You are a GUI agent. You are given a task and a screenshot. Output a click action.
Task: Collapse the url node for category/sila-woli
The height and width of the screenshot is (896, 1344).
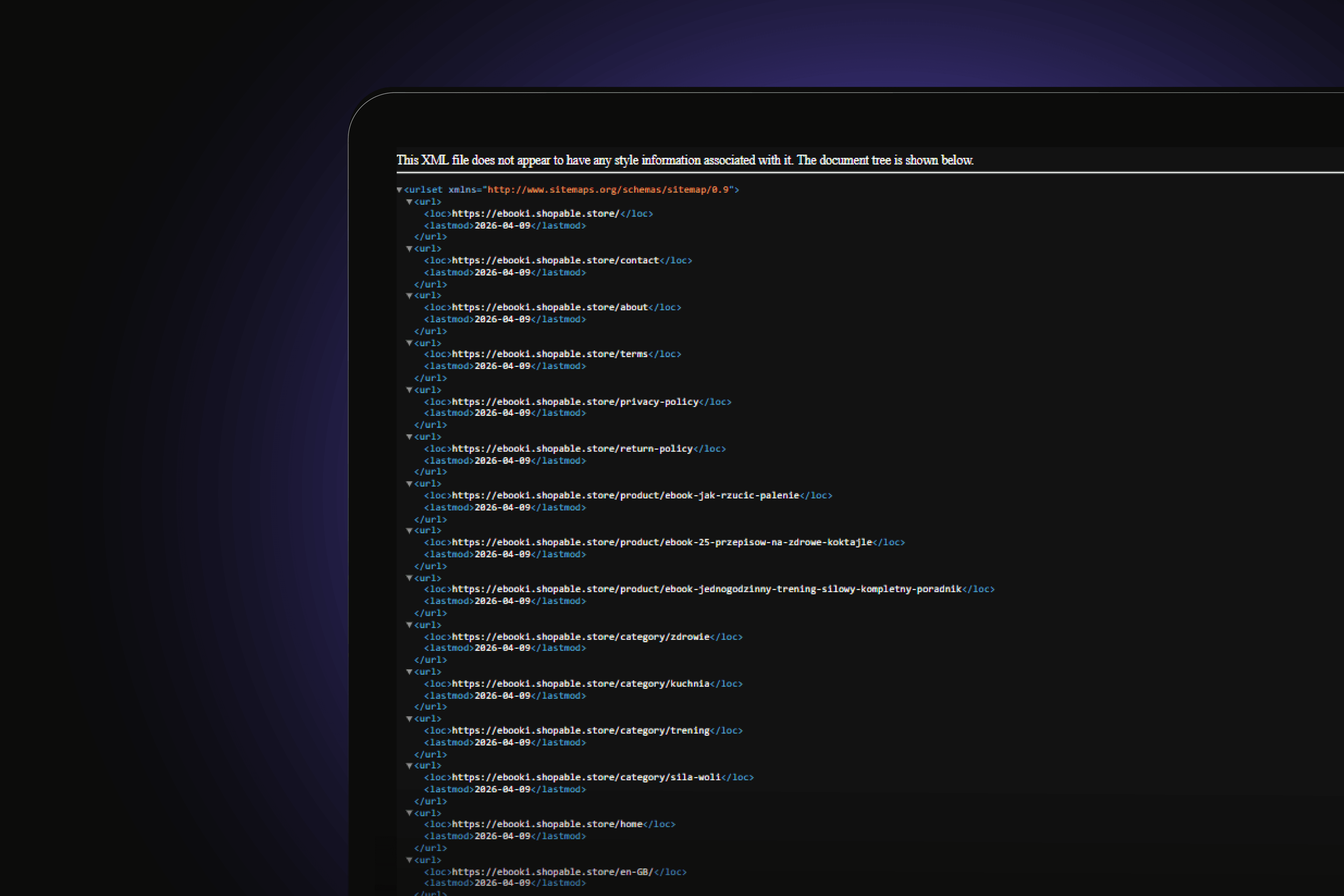(409, 765)
